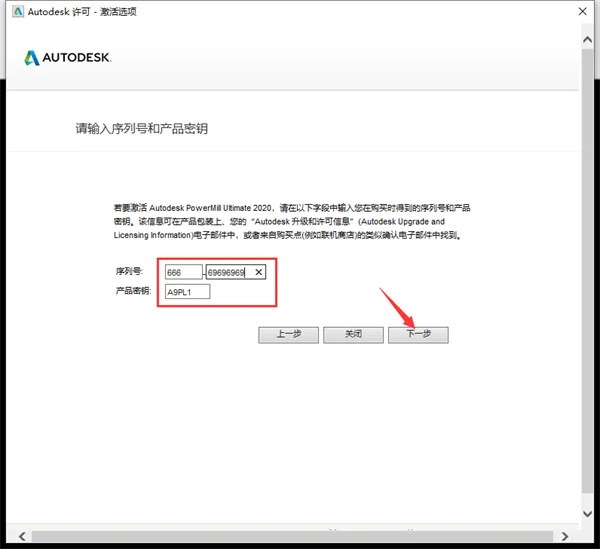Image resolution: width=600 pixels, height=549 pixels.
Task: Click the 序列号 label
Action: (x=129, y=271)
